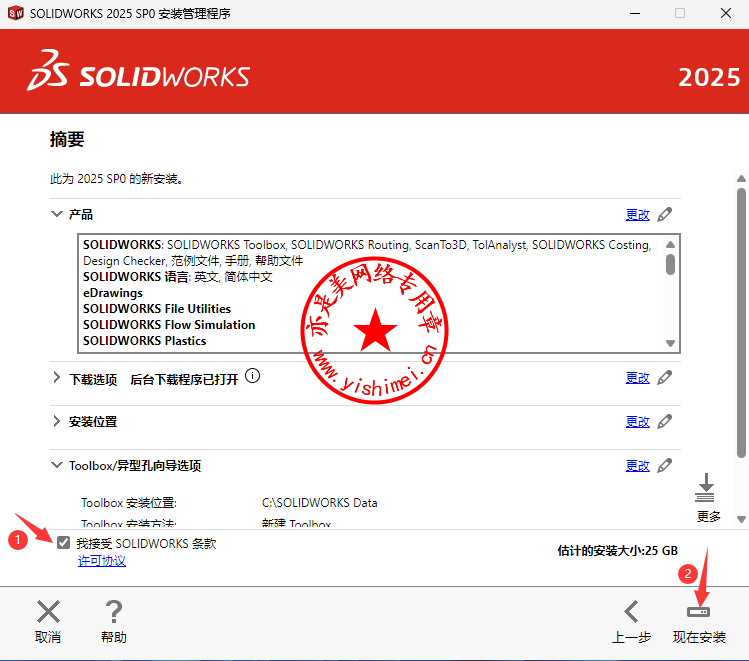749x661 pixels.
Task: Open the 许可协议 link
Action: tap(102, 561)
